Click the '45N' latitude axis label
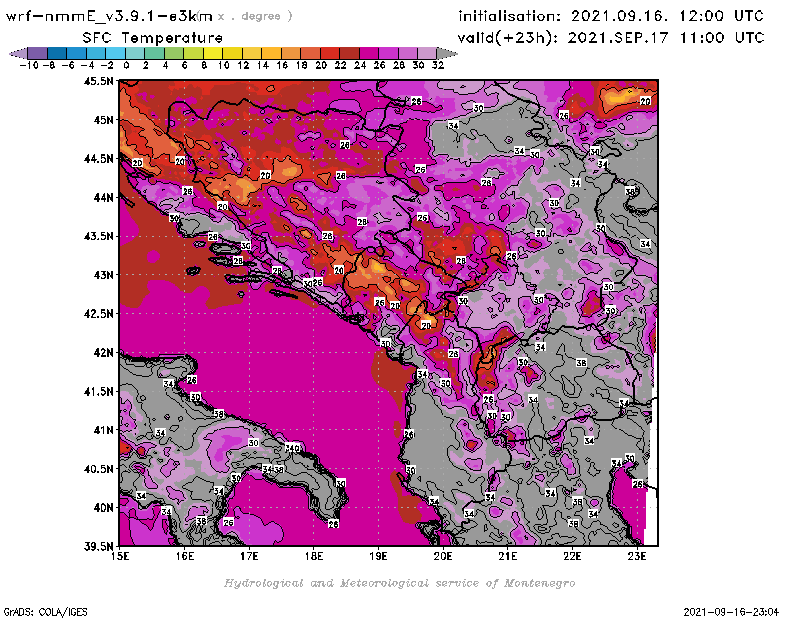 (x=103, y=120)
